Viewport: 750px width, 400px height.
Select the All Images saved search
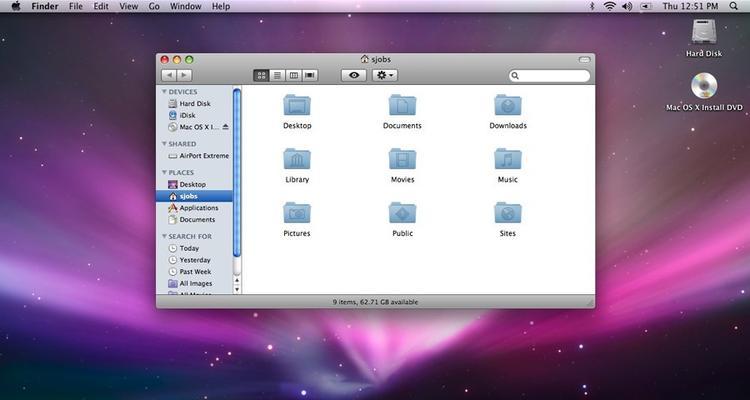(194, 284)
